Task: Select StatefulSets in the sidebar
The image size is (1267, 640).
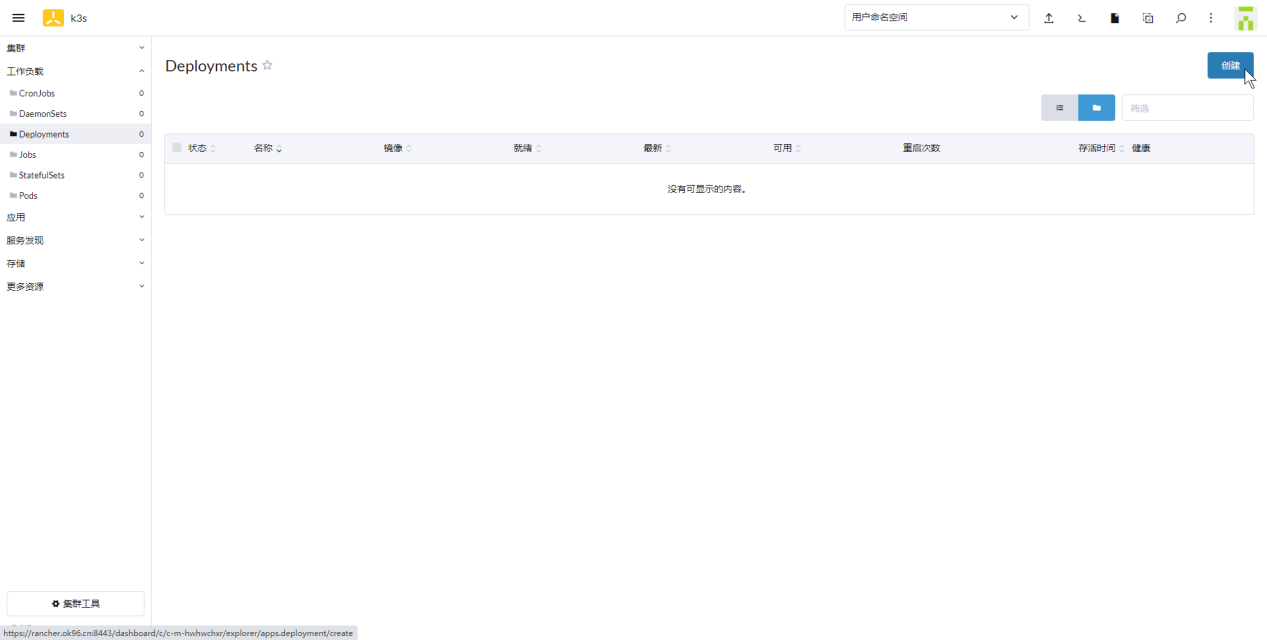Action: (41, 175)
